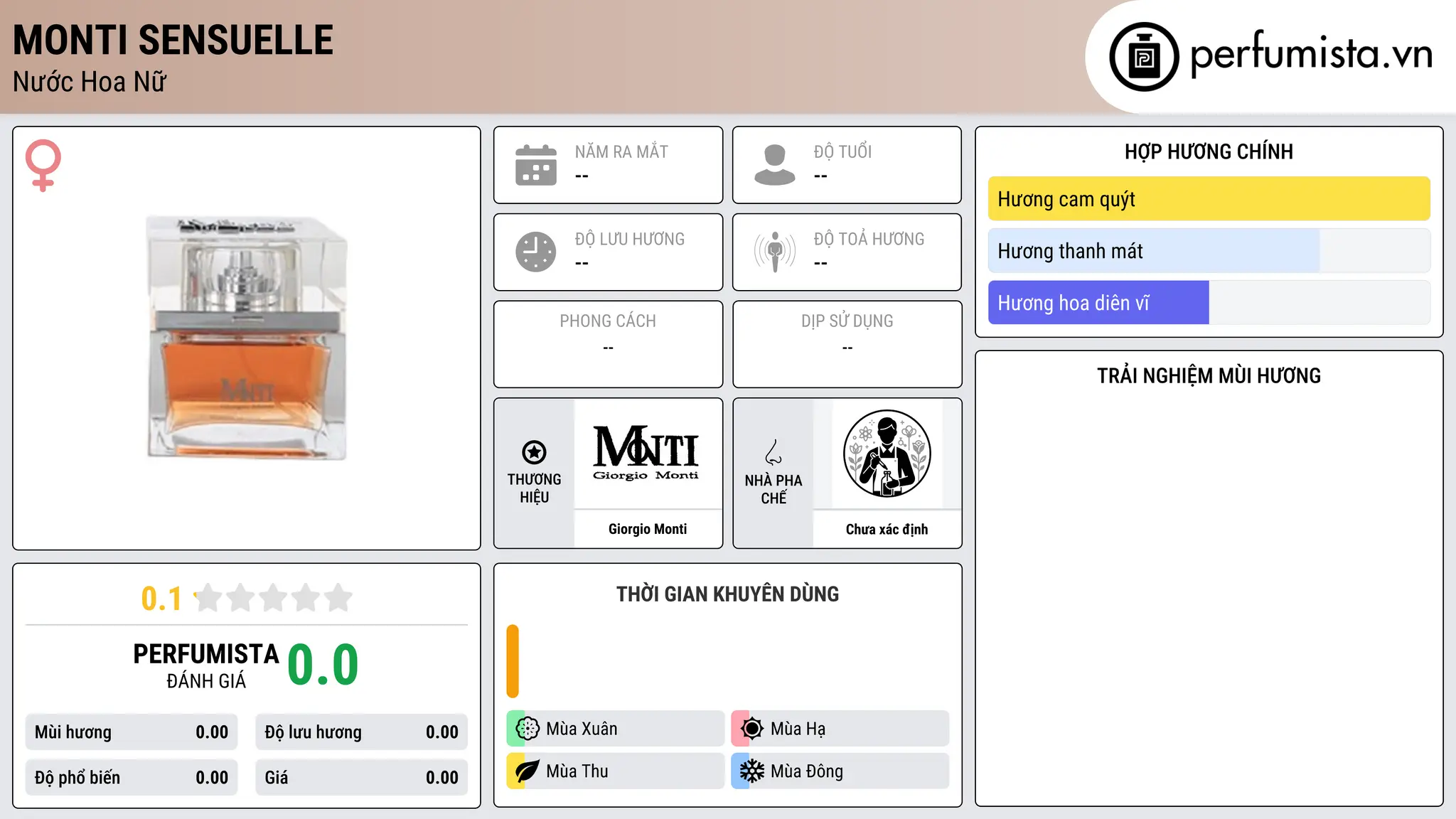
Task: Click the nose icon above Nhà pha chế
Action: (x=773, y=452)
